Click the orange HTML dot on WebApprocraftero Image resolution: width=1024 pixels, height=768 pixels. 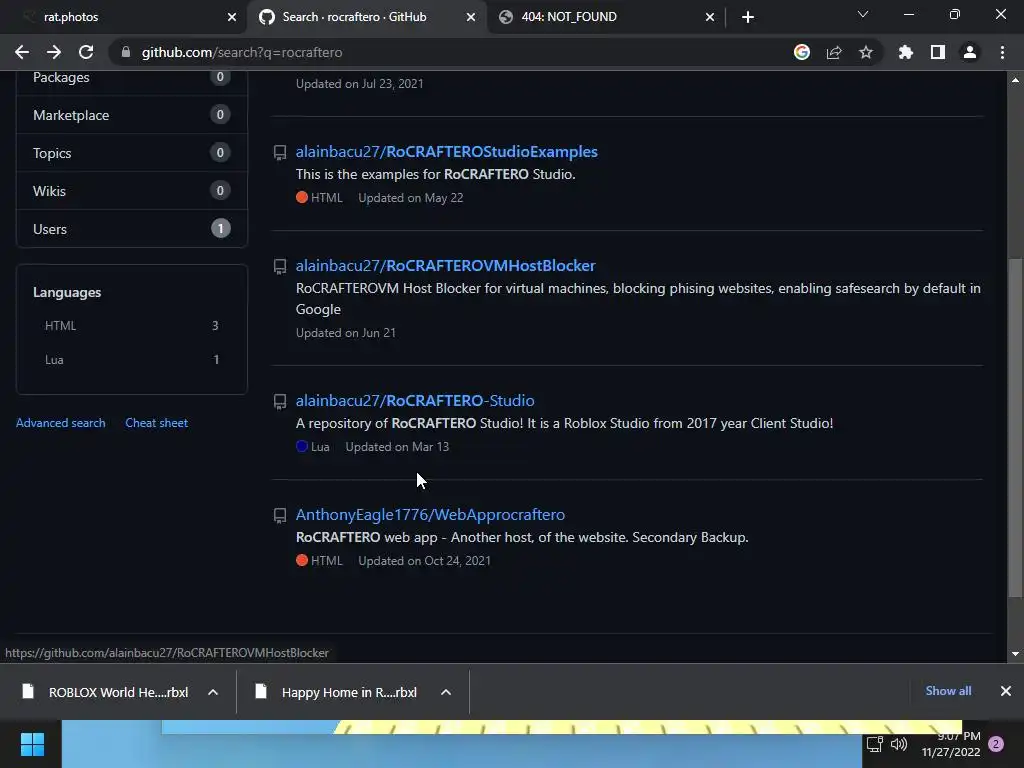pyautogui.click(x=302, y=560)
